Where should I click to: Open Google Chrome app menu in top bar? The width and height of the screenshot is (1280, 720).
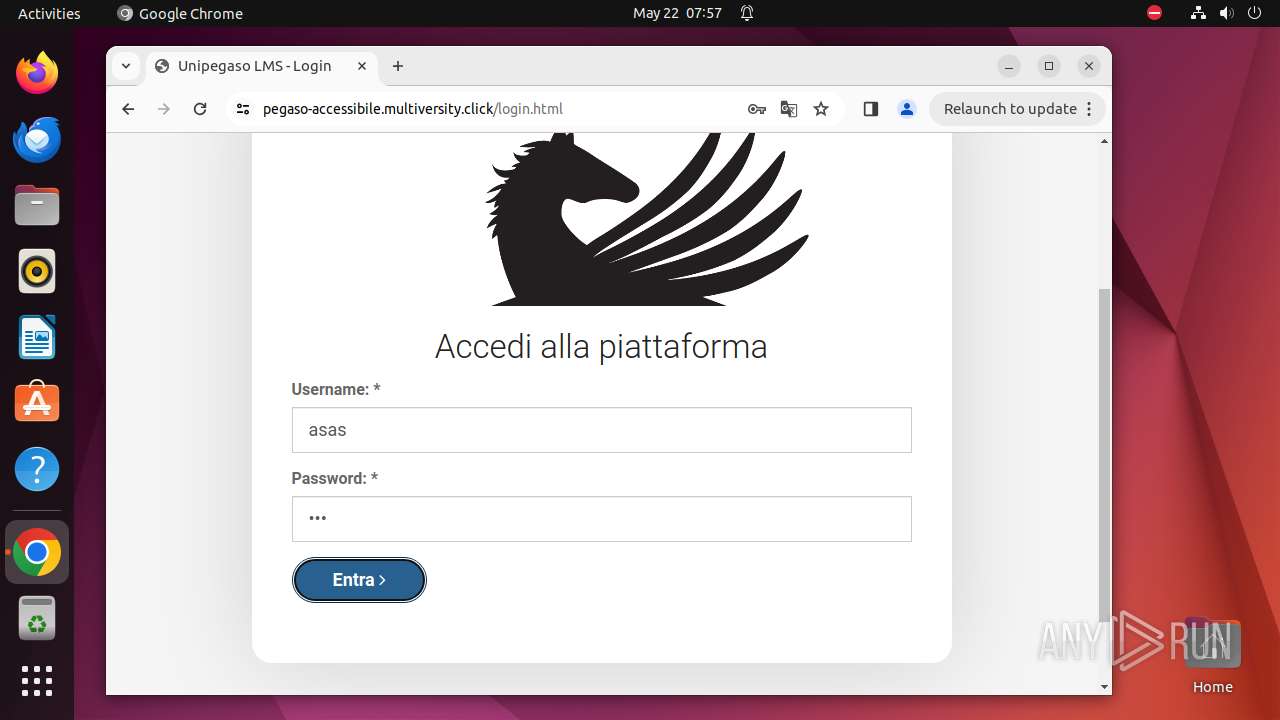(x=180, y=13)
